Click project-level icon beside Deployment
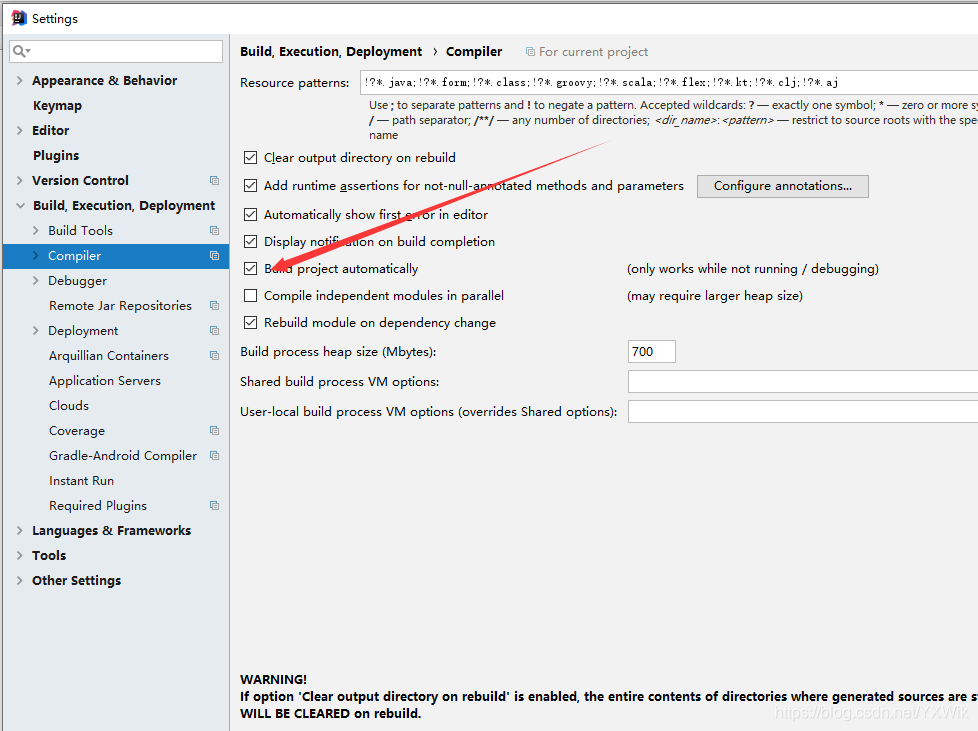The width and height of the screenshot is (978, 731). 215,331
